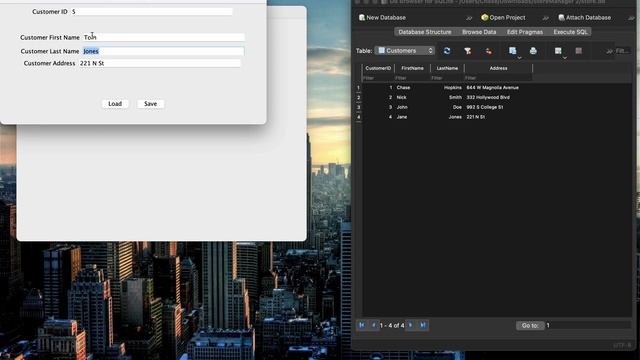Select the row 2 header in table
This screenshot has height=360, width=640.
click(358, 98)
